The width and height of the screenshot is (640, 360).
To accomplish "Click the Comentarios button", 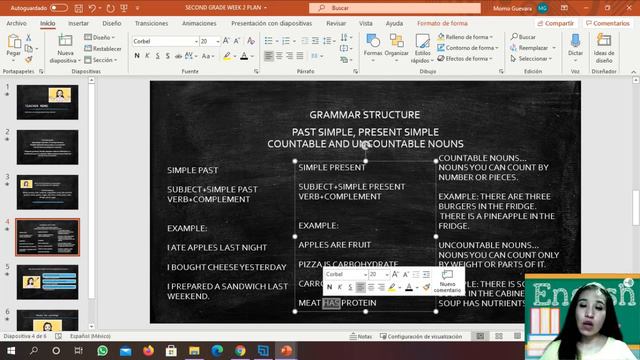I will pyautogui.click(x=608, y=24).
